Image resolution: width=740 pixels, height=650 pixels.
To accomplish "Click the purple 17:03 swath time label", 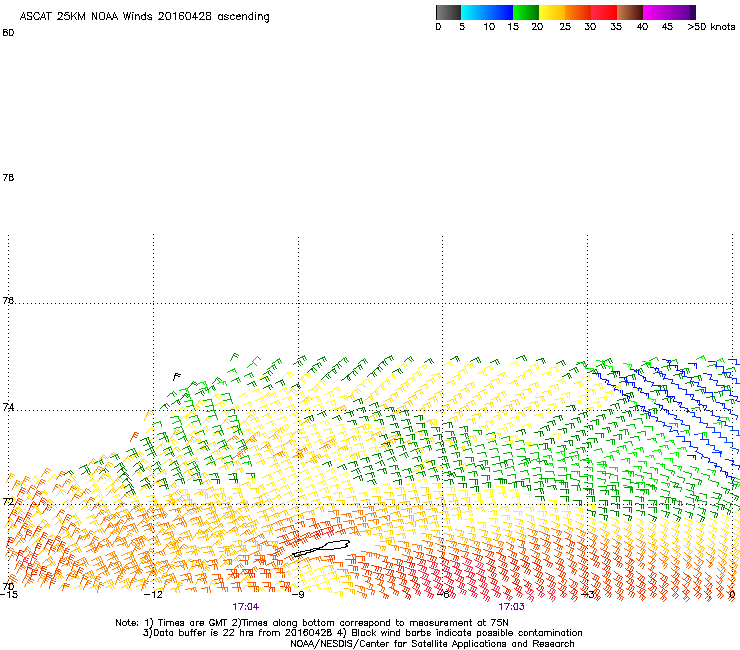I will (x=512, y=607).
